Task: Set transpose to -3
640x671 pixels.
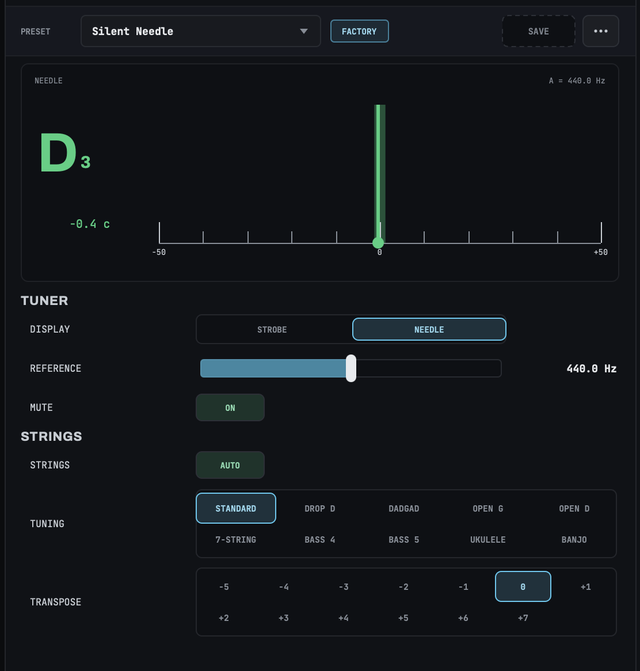Action: click(344, 587)
